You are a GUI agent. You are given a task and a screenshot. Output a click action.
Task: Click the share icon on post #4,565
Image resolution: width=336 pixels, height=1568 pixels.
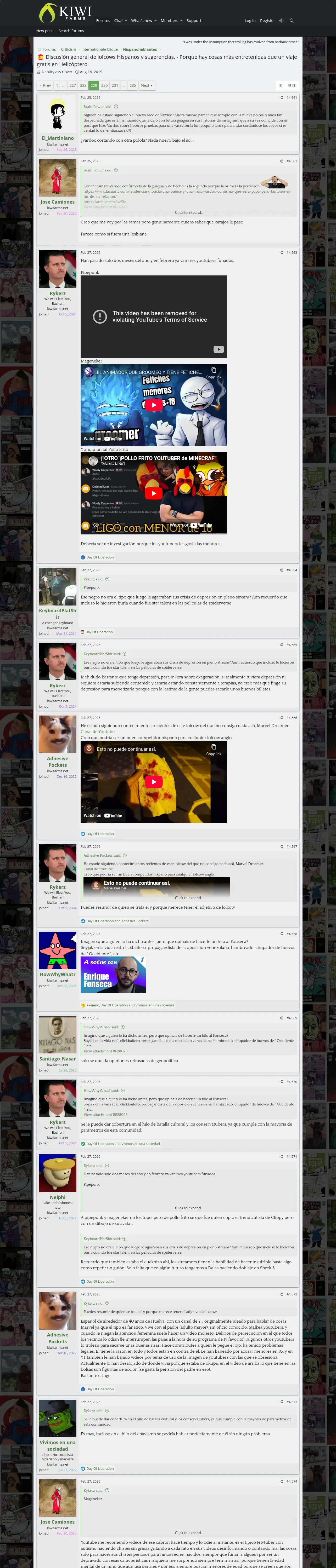point(281,645)
